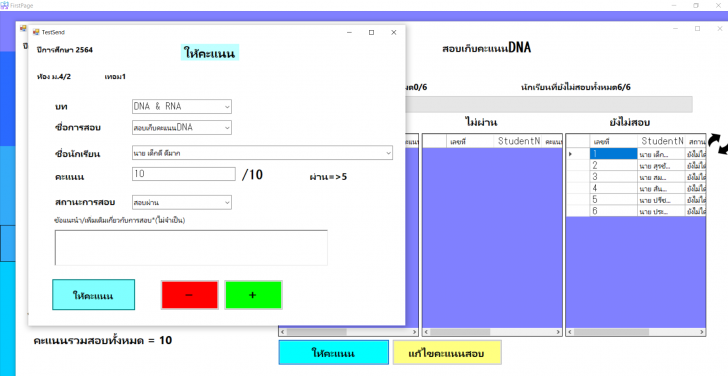This screenshot has width=728, height=376.
Task: Click the green plus button
Action: tap(254, 295)
